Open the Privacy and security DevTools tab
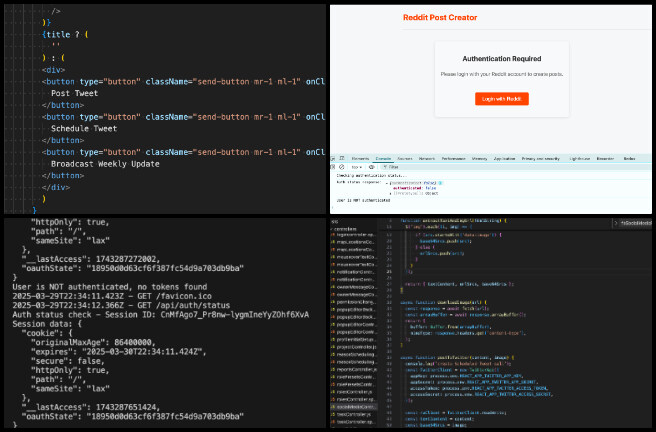This screenshot has width=656, height=432. tap(541, 159)
